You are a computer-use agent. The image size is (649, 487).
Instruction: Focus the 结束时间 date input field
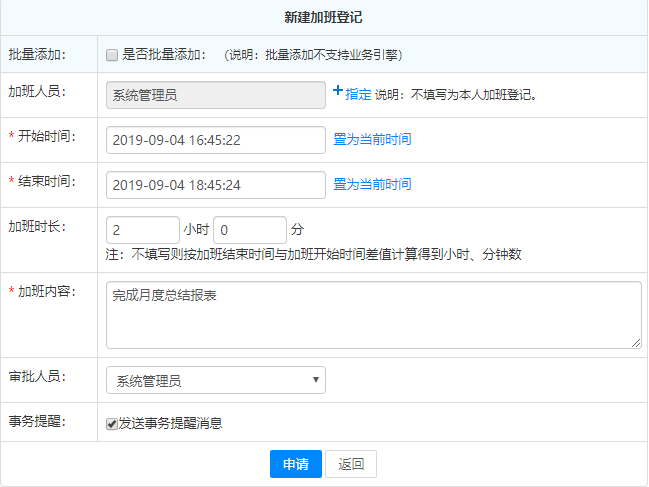coord(215,185)
